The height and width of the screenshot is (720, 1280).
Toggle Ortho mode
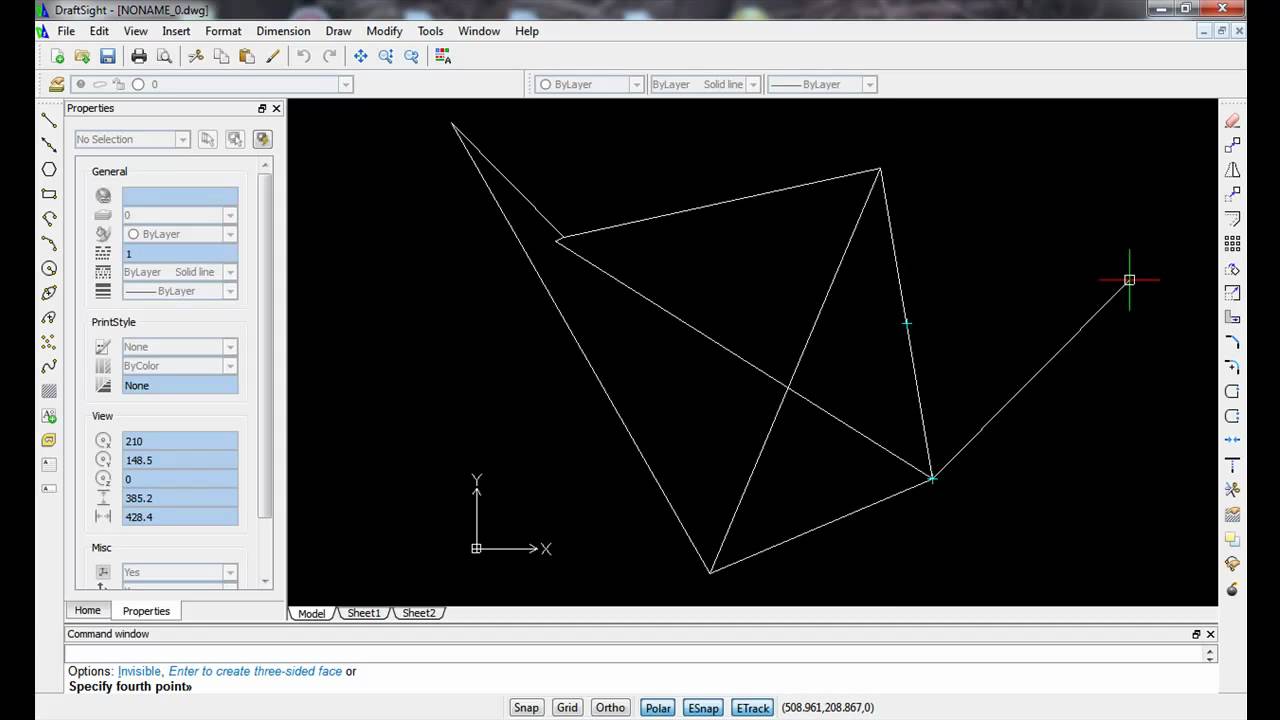610,708
